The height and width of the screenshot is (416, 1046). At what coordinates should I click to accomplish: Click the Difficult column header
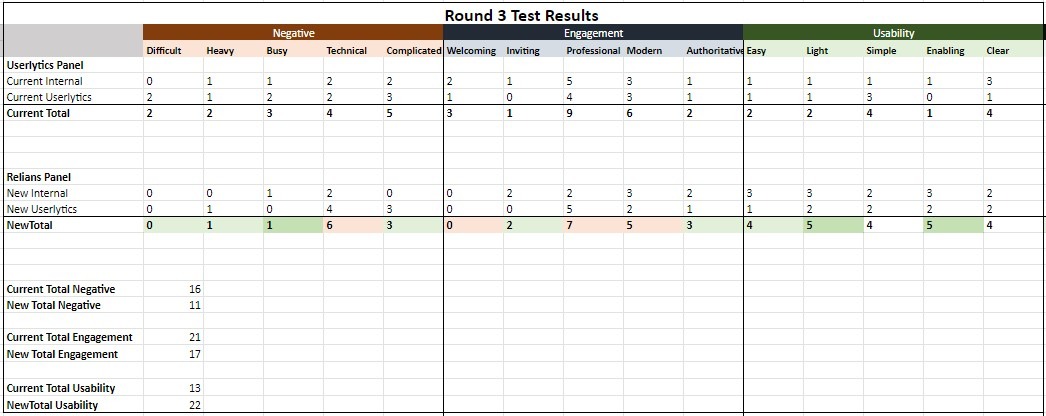pyautogui.click(x=164, y=51)
